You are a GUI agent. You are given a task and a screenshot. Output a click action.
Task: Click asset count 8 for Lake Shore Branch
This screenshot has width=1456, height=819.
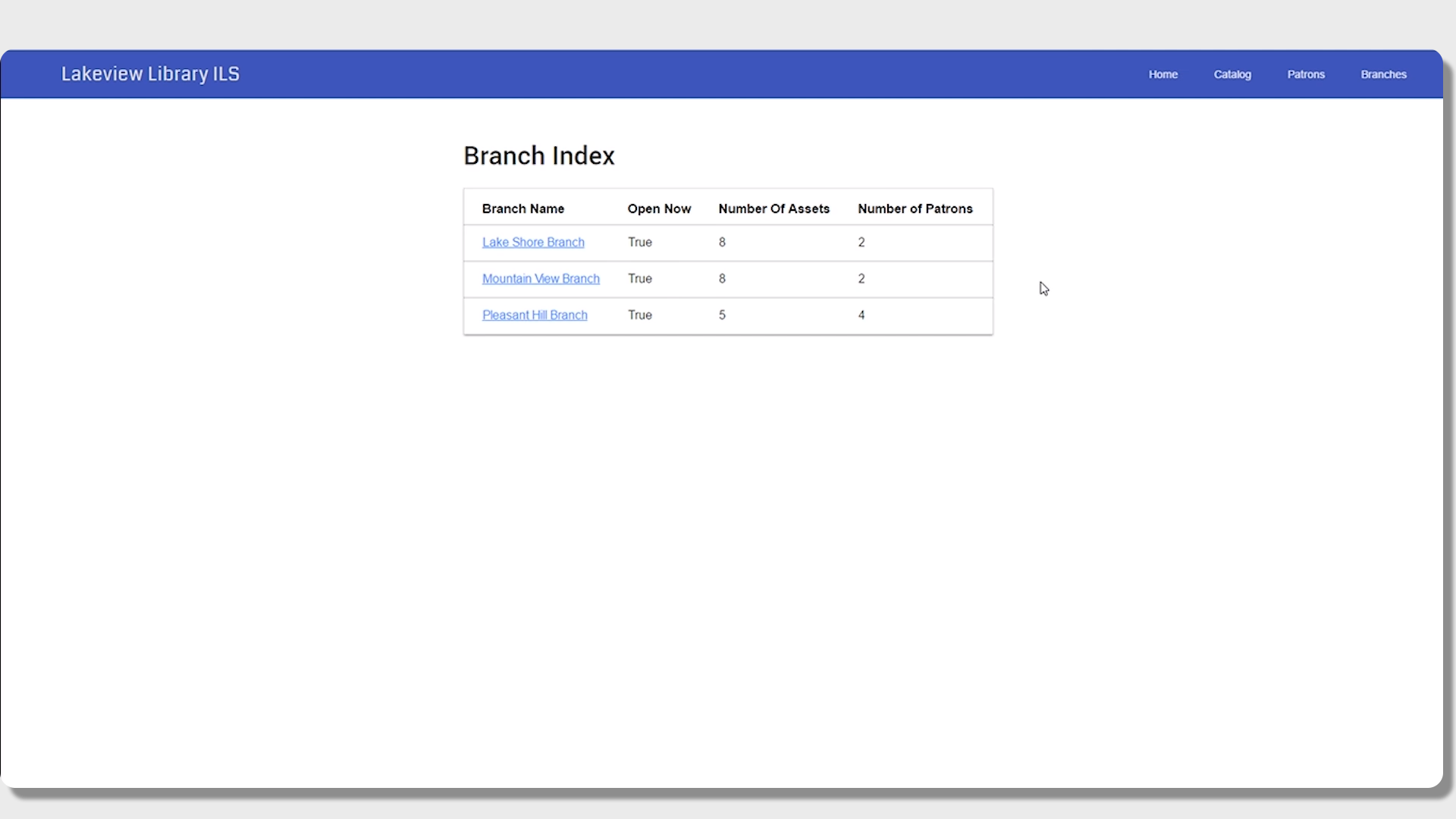[x=722, y=242]
